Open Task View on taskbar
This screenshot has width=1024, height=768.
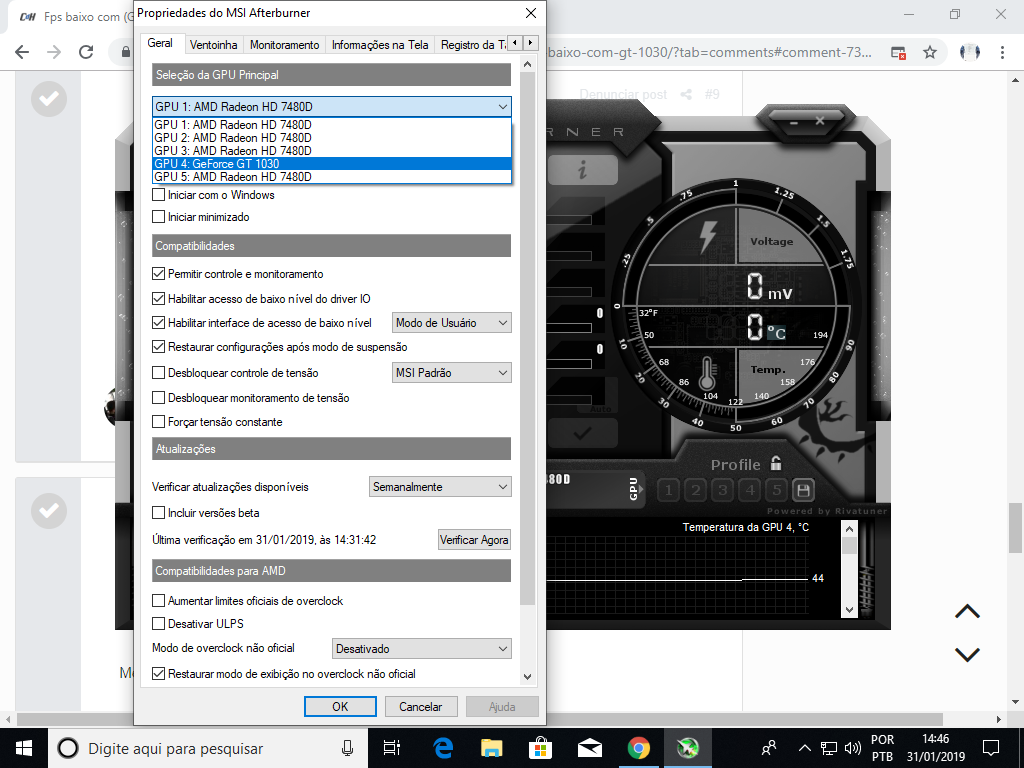coord(392,748)
